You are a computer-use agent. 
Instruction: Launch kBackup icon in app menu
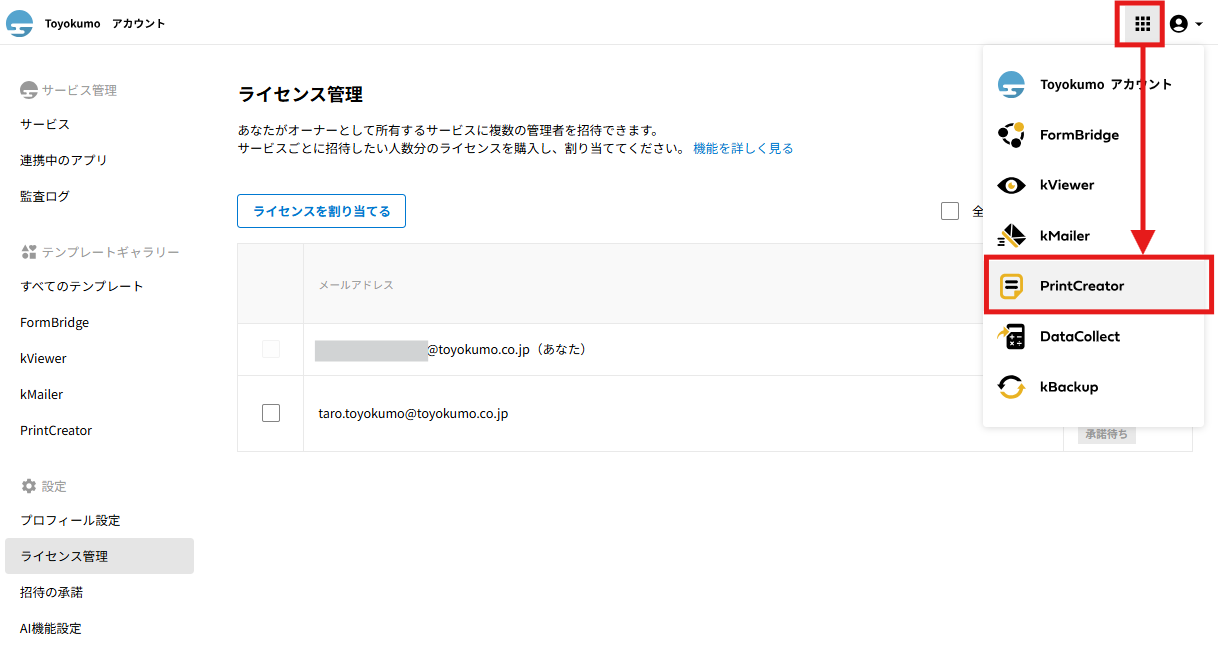coord(1012,387)
